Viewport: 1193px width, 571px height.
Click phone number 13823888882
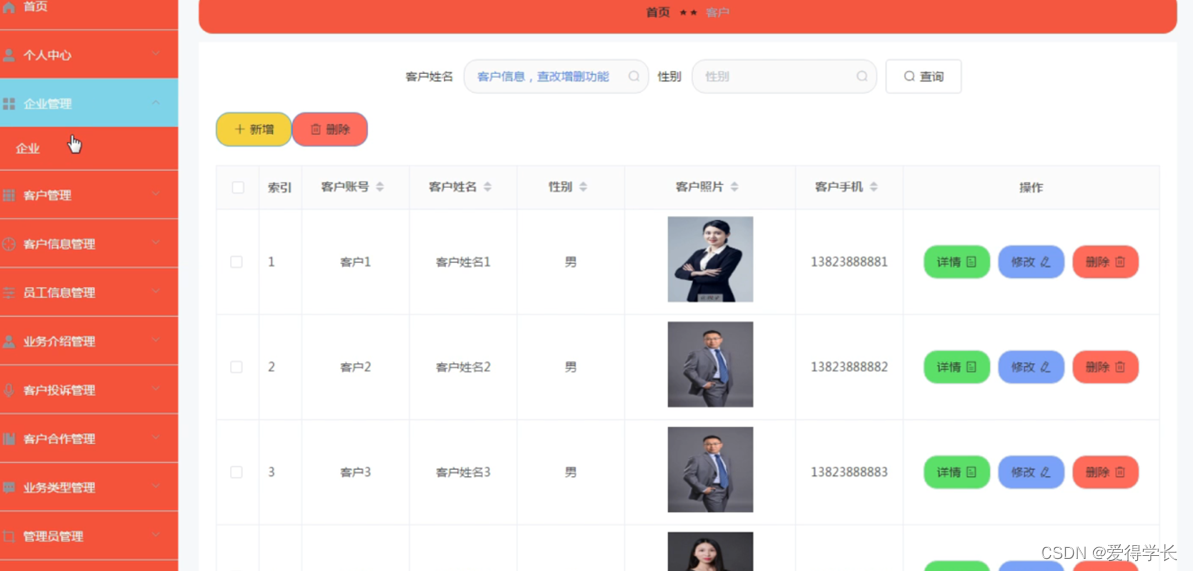tap(849, 367)
